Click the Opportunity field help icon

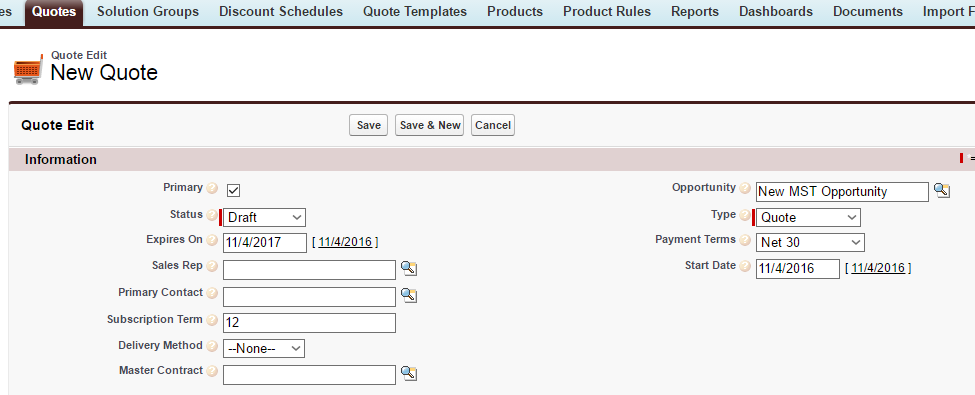(x=745, y=188)
